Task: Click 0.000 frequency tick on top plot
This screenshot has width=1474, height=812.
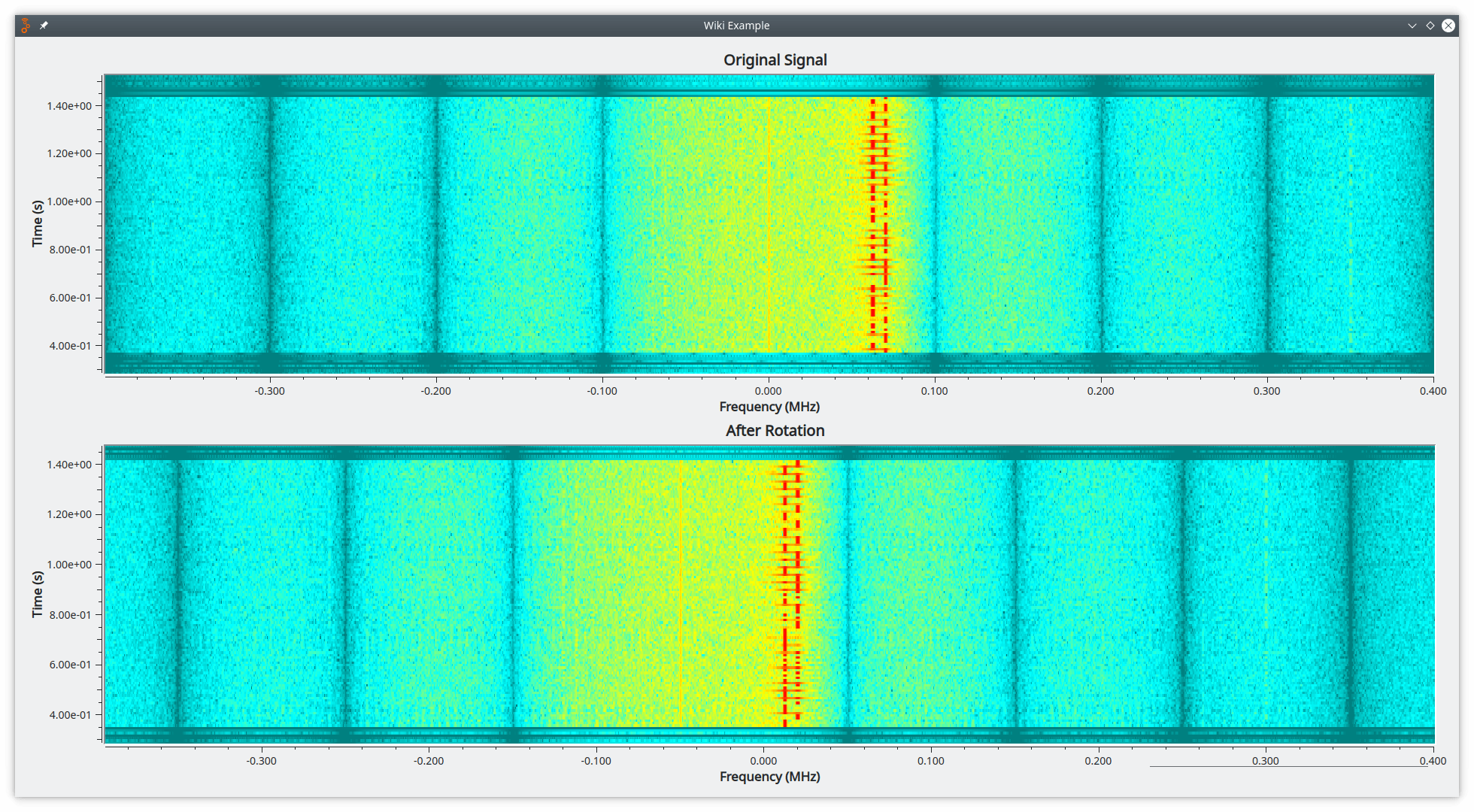Action: pyautogui.click(x=768, y=391)
